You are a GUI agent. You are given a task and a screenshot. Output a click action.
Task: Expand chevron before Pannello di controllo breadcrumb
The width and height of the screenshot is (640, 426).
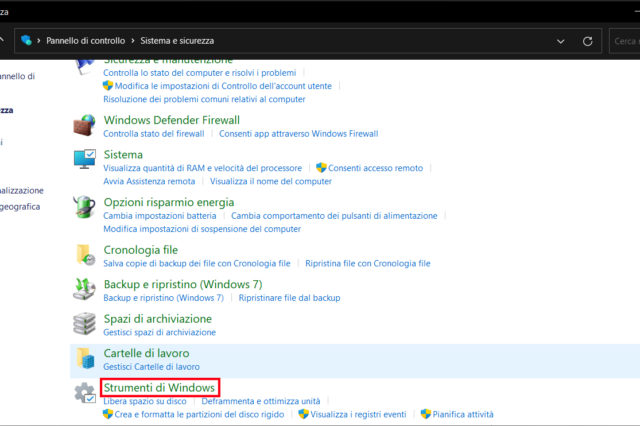pyautogui.click(x=39, y=41)
